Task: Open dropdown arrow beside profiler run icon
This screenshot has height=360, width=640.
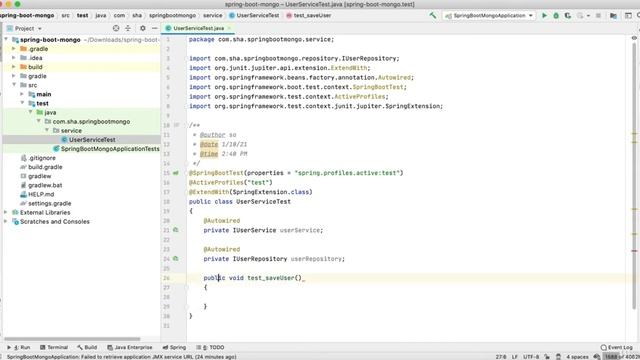Action: coord(588,16)
